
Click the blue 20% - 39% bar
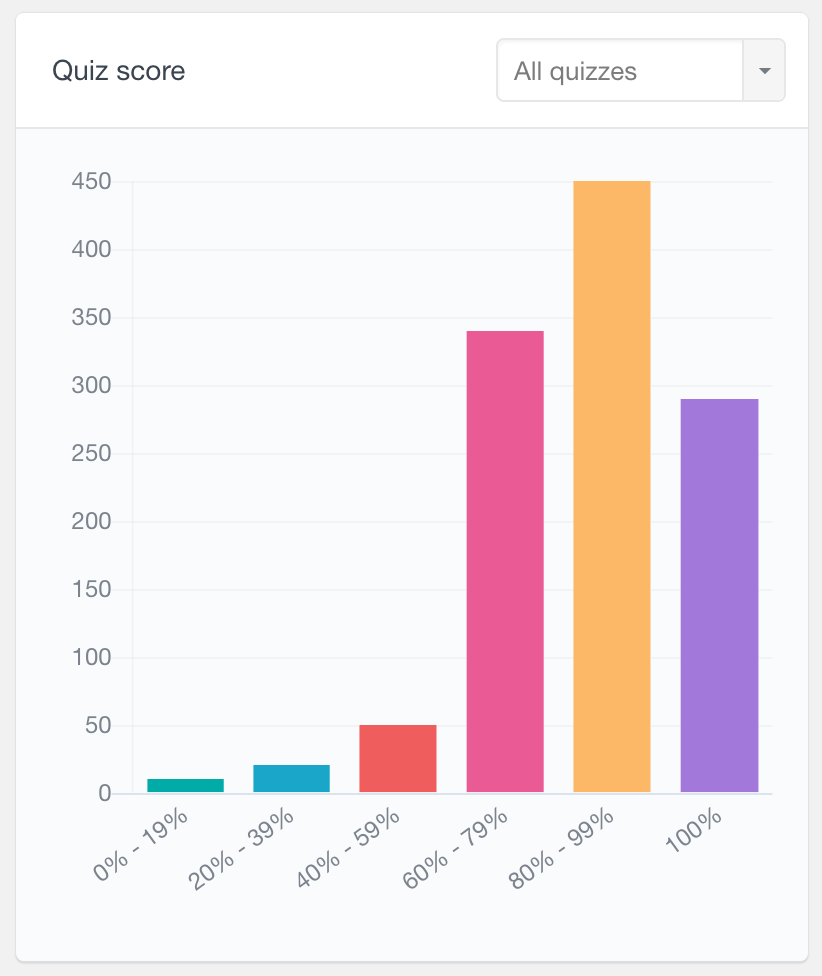(291, 780)
